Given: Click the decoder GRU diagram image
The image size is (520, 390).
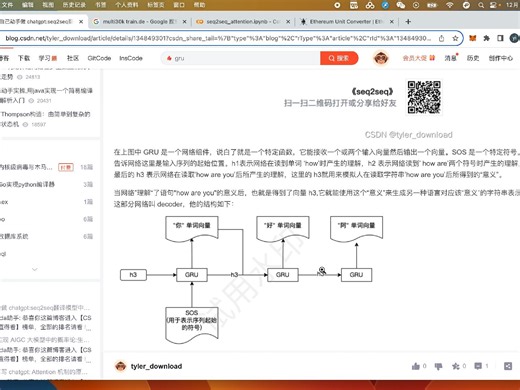Looking at the screenshot, I should click(x=252, y=280).
